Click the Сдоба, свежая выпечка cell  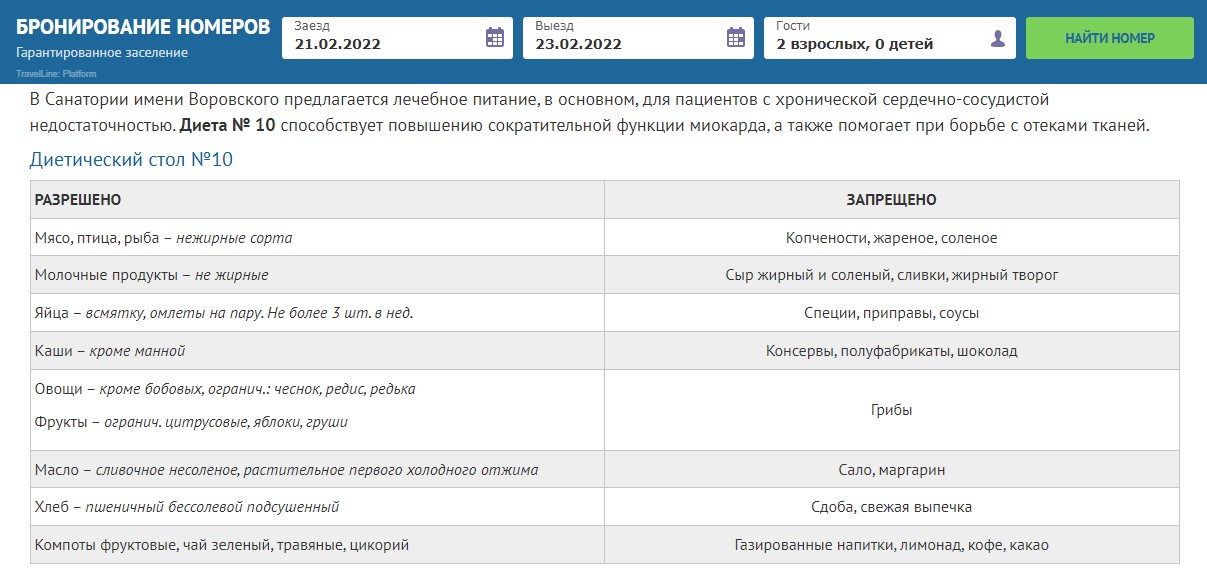[892, 507]
